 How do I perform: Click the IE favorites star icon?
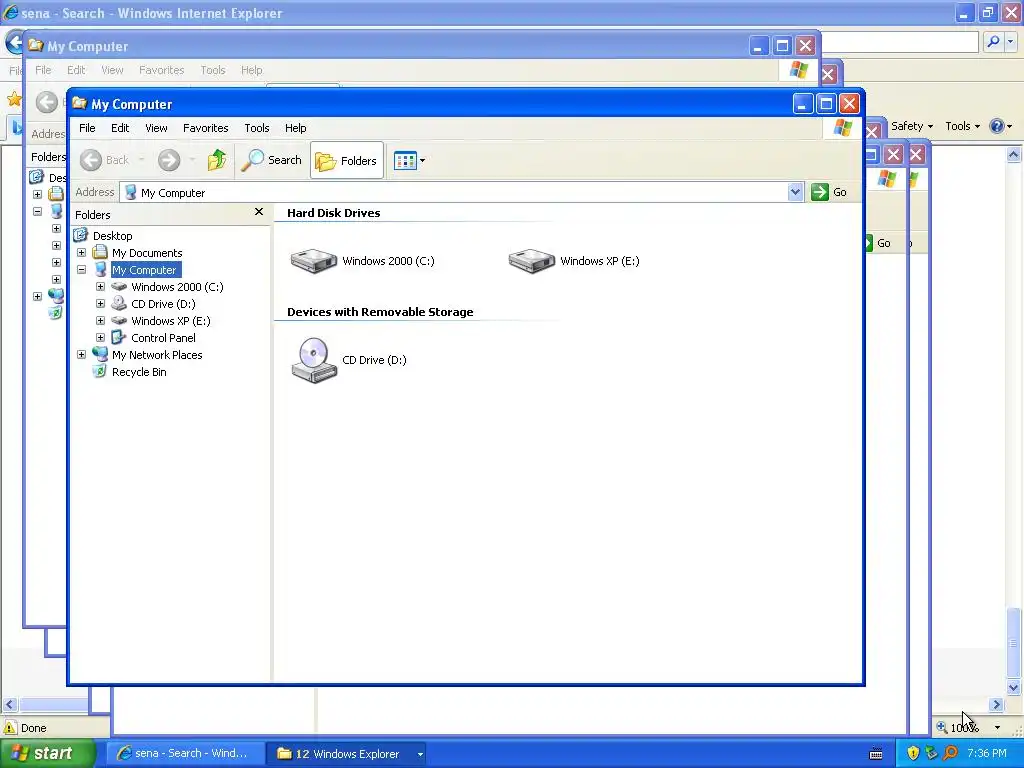click(x=13, y=99)
